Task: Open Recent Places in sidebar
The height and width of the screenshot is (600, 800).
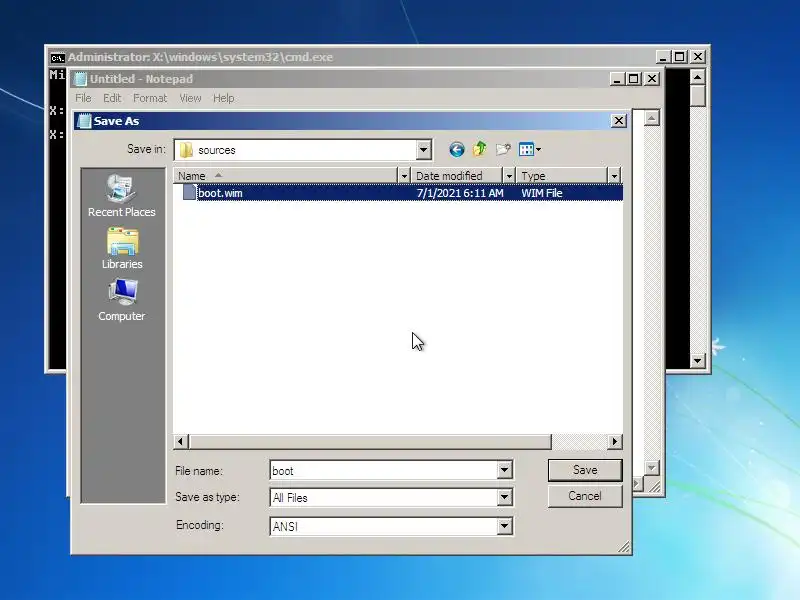Action: point(121,196)
